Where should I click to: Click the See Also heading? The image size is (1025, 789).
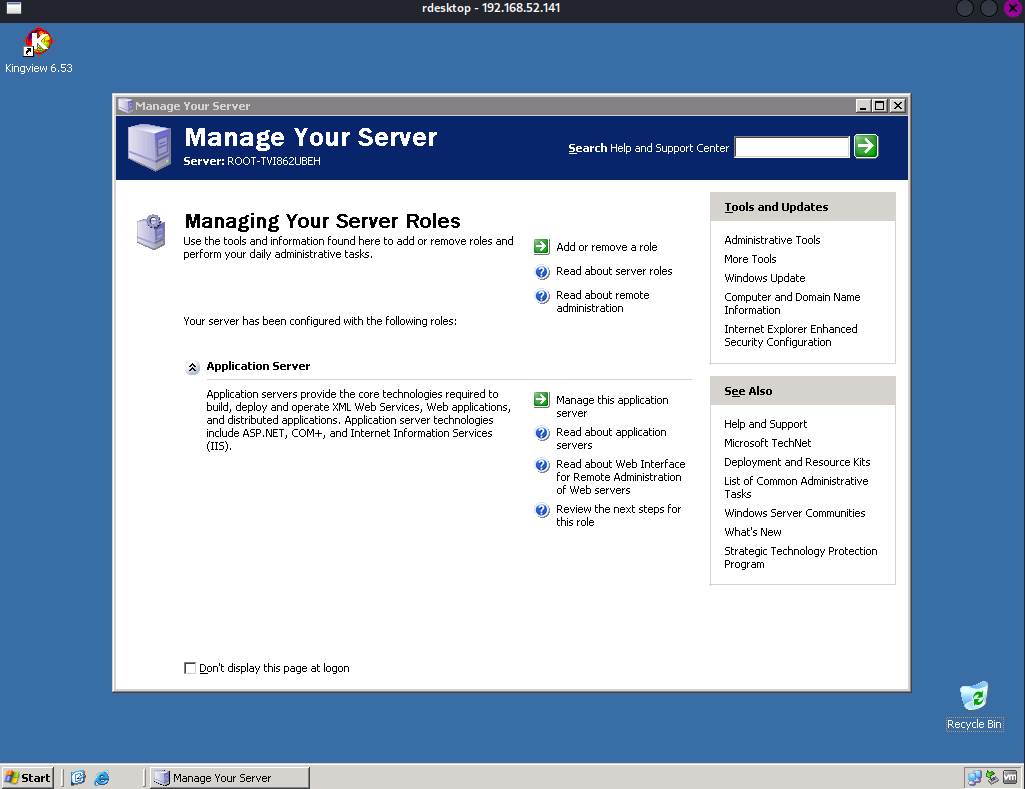tap(748, 391)
